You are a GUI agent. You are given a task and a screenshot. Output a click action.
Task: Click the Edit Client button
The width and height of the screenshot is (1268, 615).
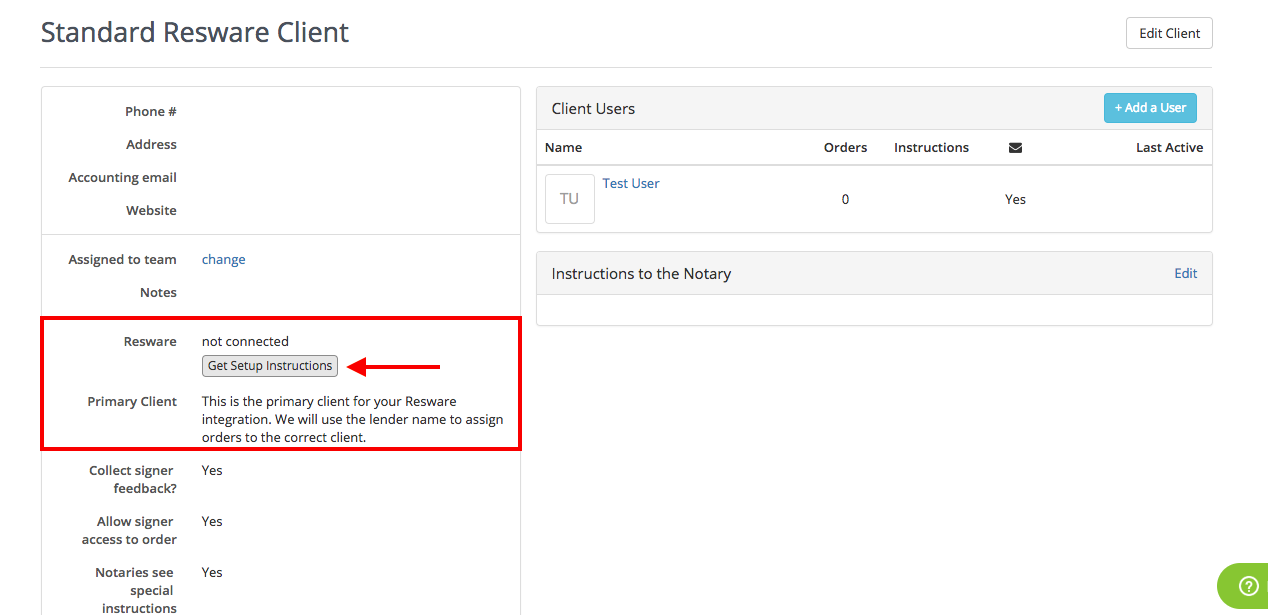click(x=1169, y=32)
